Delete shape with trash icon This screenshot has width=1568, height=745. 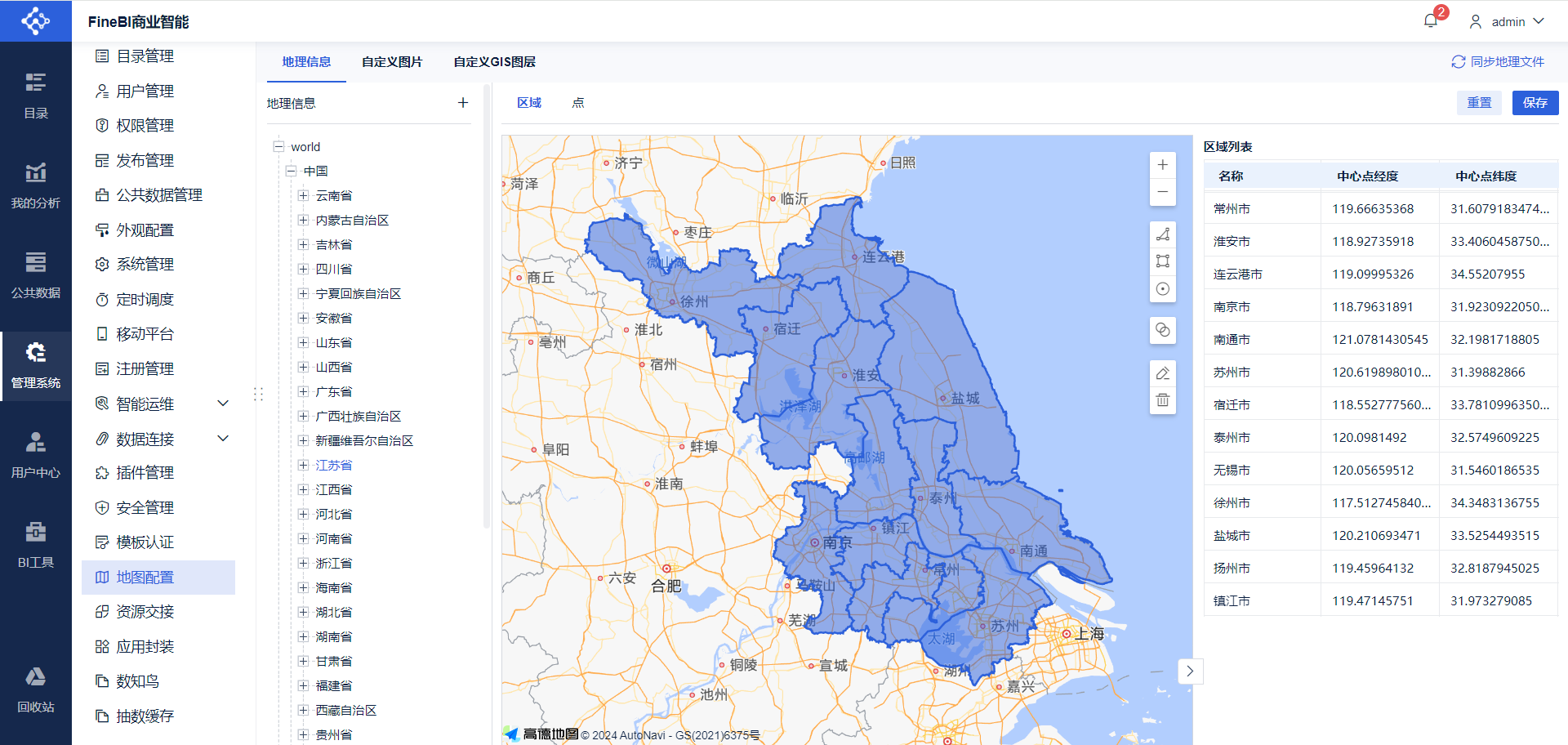[x=1162, y=400]
